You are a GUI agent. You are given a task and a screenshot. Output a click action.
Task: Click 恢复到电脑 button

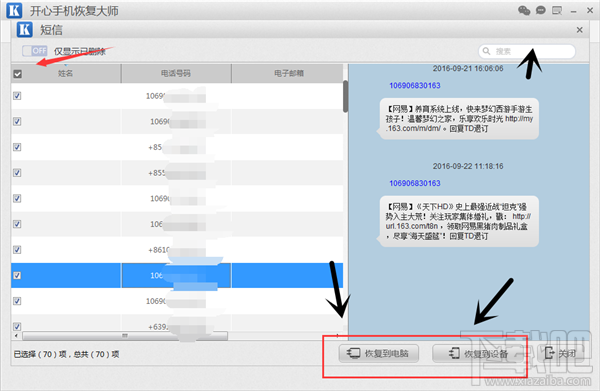(378, 353)
